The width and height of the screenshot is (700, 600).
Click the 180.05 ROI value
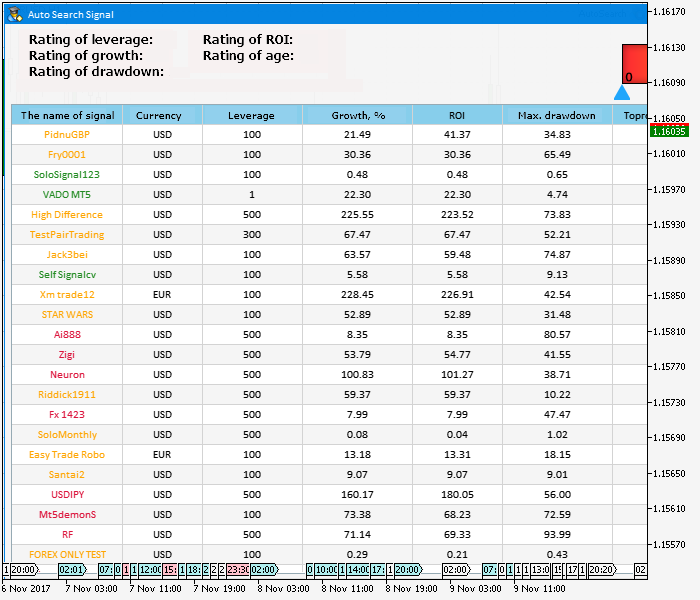pos(457,495)
